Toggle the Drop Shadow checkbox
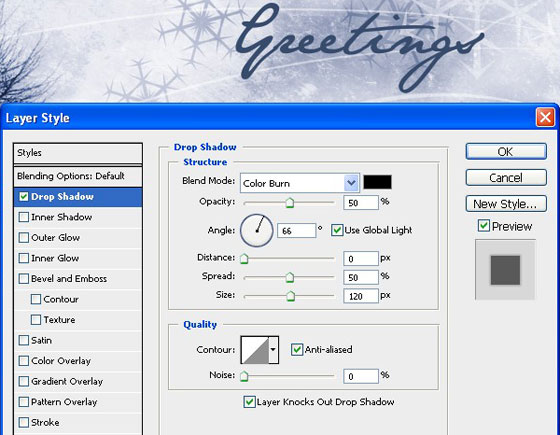This screenshot has width=560, height=435. 24,196
